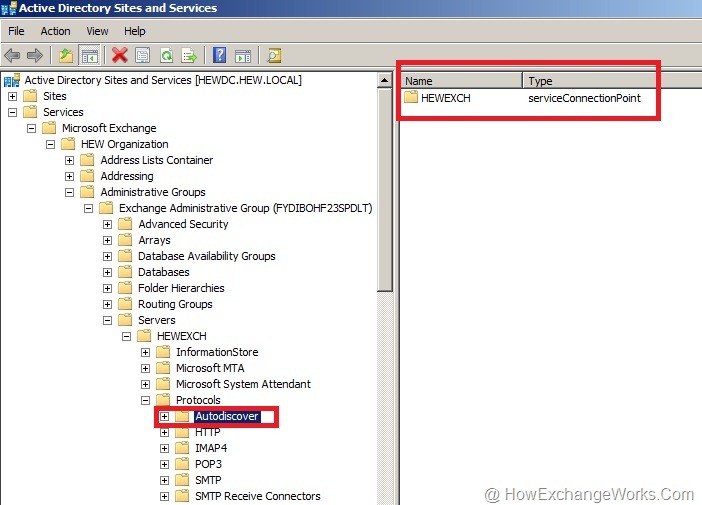Select SMTP Receive Connectors tree item

(x=257, y=496)
